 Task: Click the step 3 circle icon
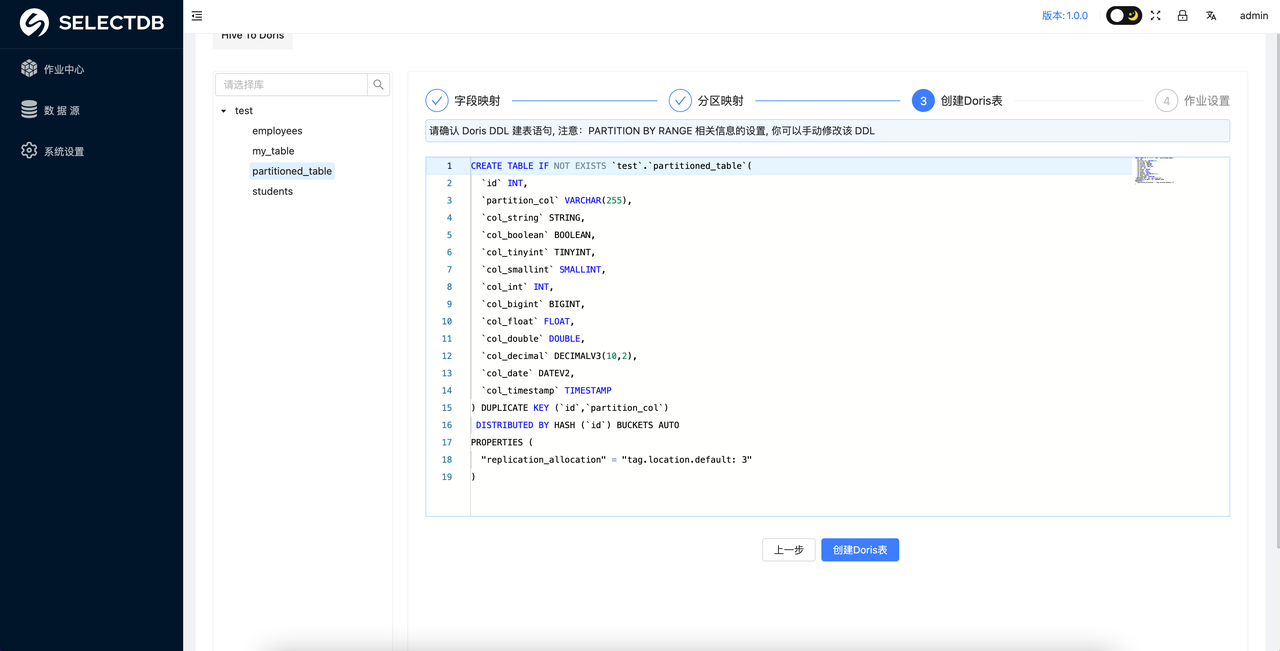[x=923, y=100]
